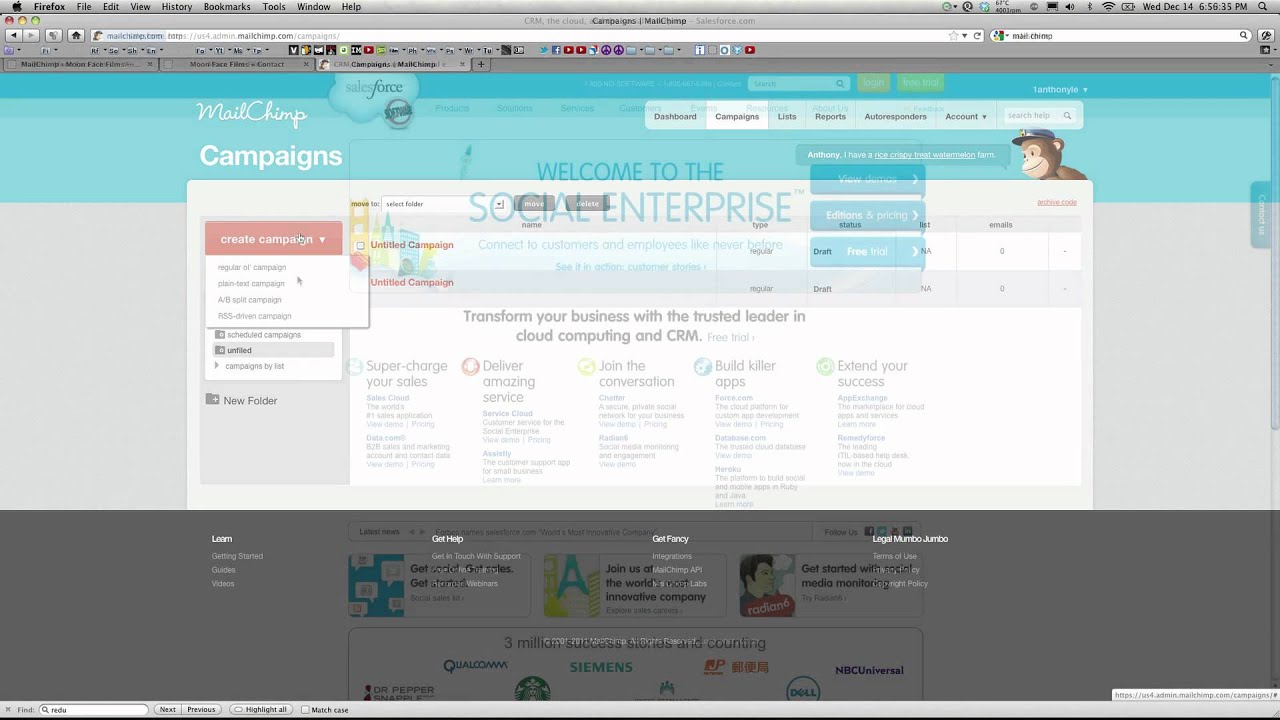Open the Tools menu
Viewport: 1280px width, 720px height.
274,7
